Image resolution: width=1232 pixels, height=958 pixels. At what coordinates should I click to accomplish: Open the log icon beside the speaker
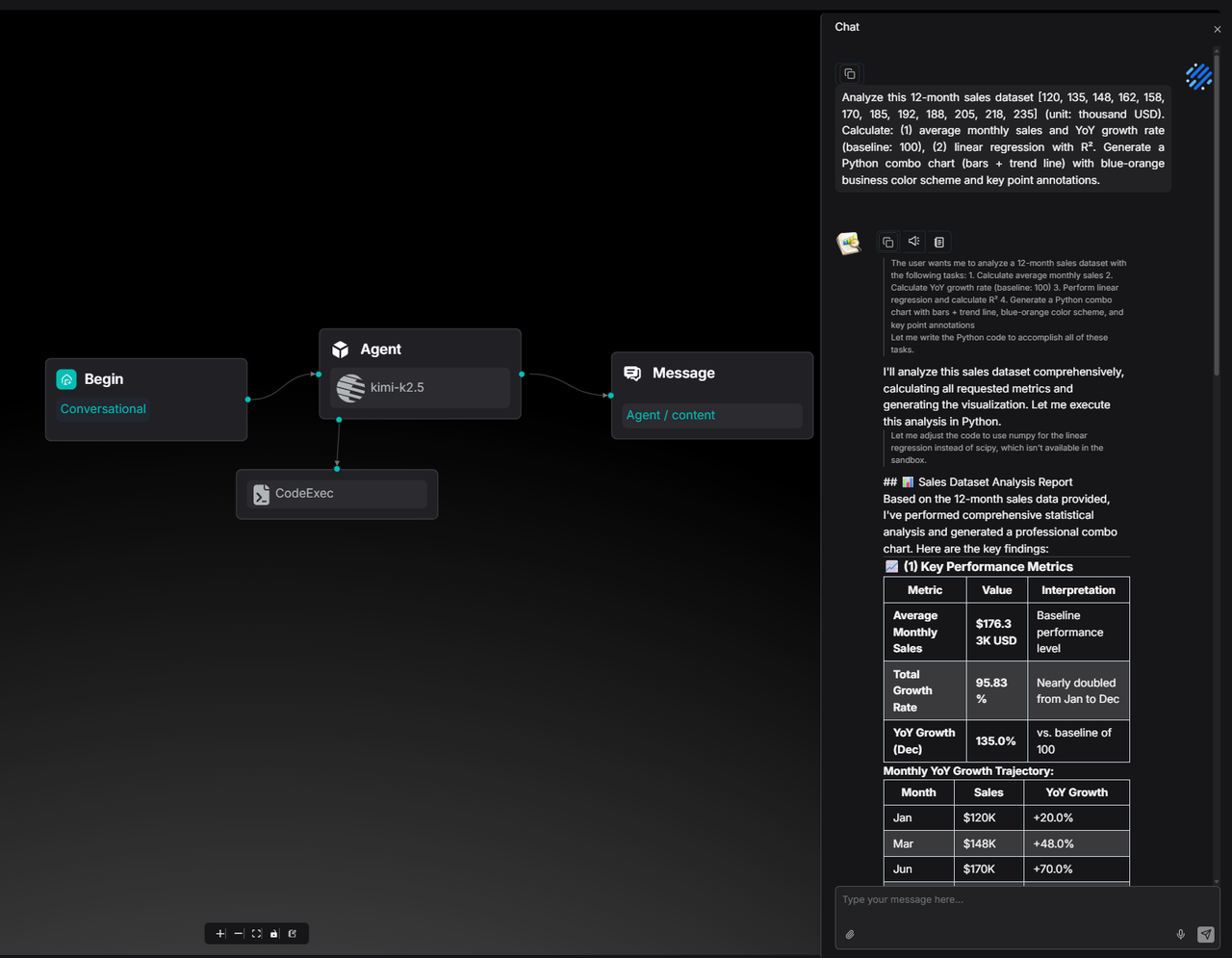tap(939, 243)
